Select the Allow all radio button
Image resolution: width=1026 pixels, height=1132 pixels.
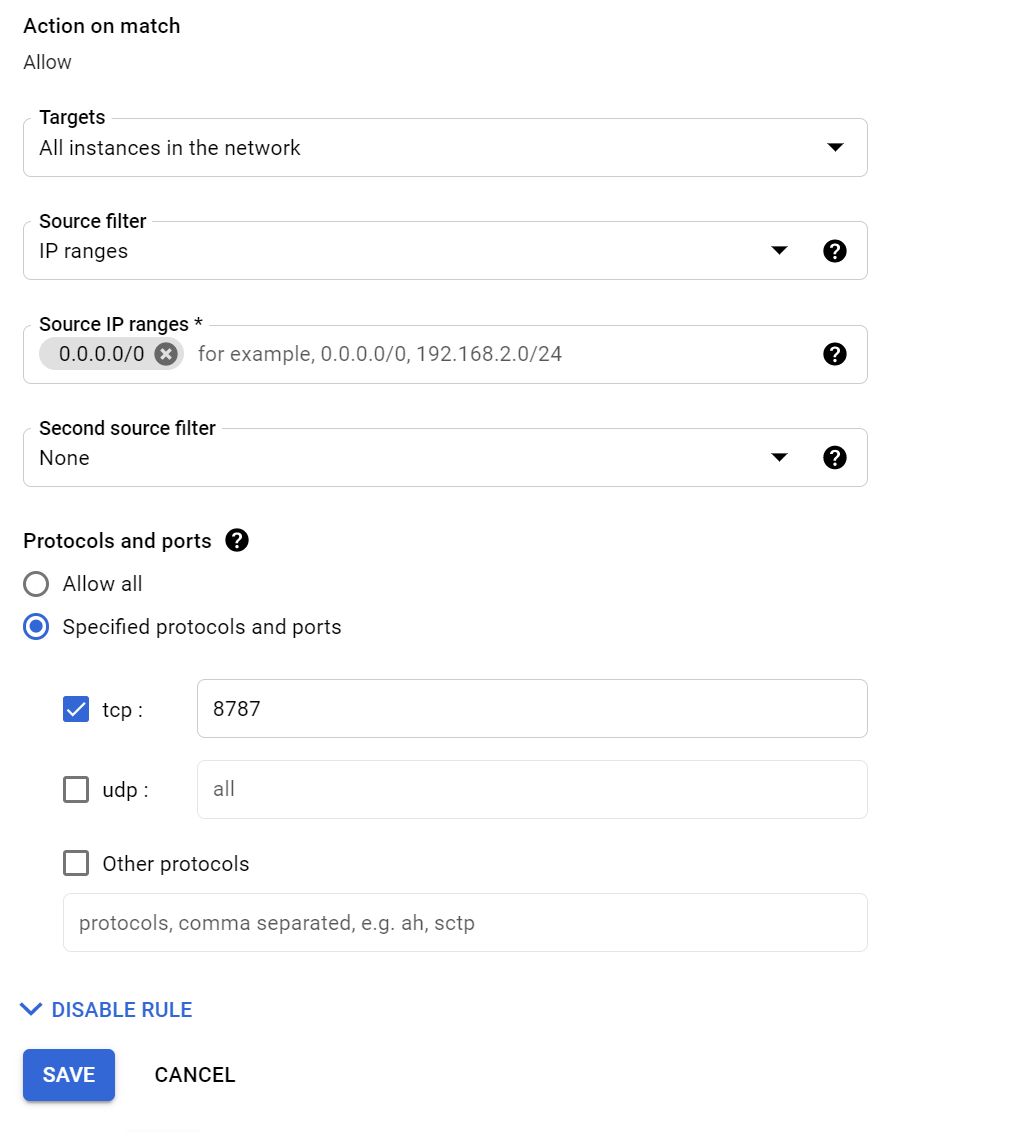36,584
